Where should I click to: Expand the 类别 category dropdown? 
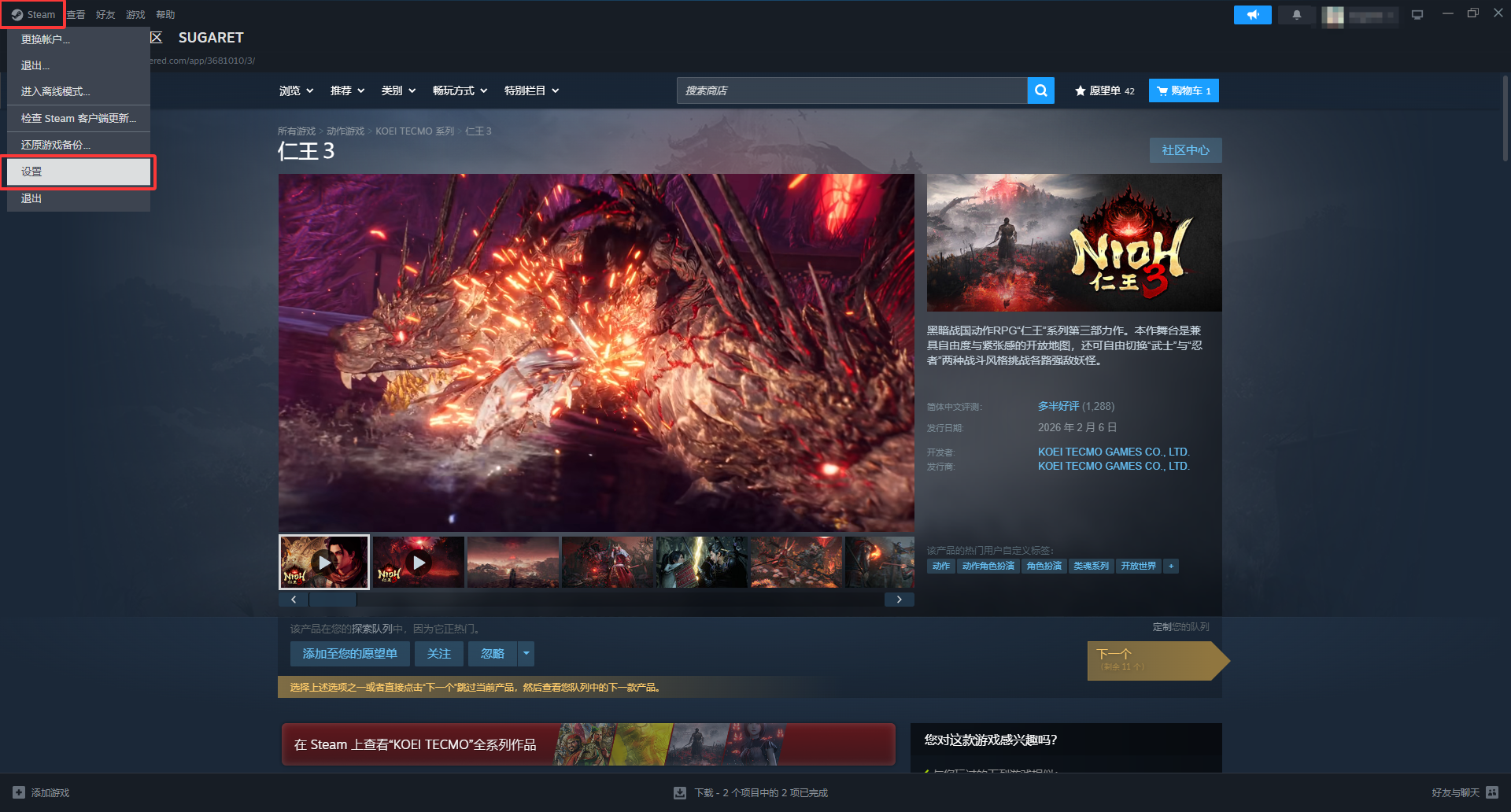(x=398, y=90)
